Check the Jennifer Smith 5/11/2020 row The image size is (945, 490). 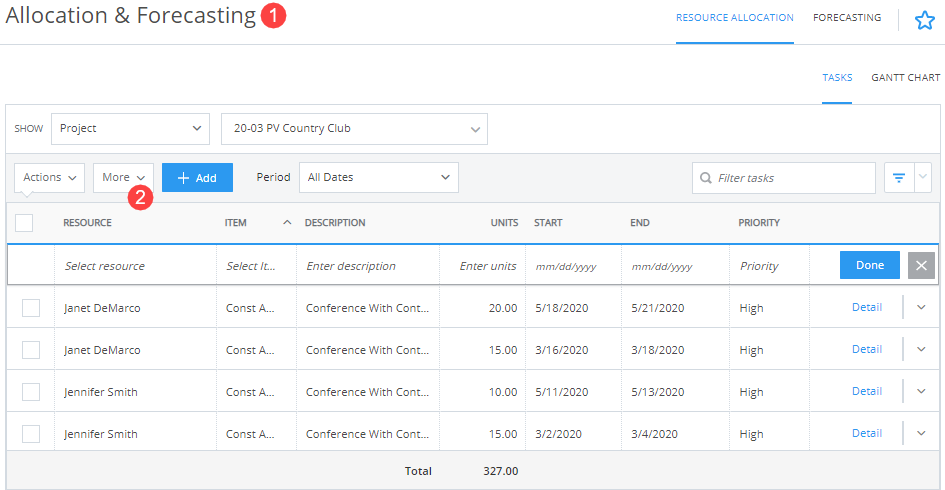31,392
